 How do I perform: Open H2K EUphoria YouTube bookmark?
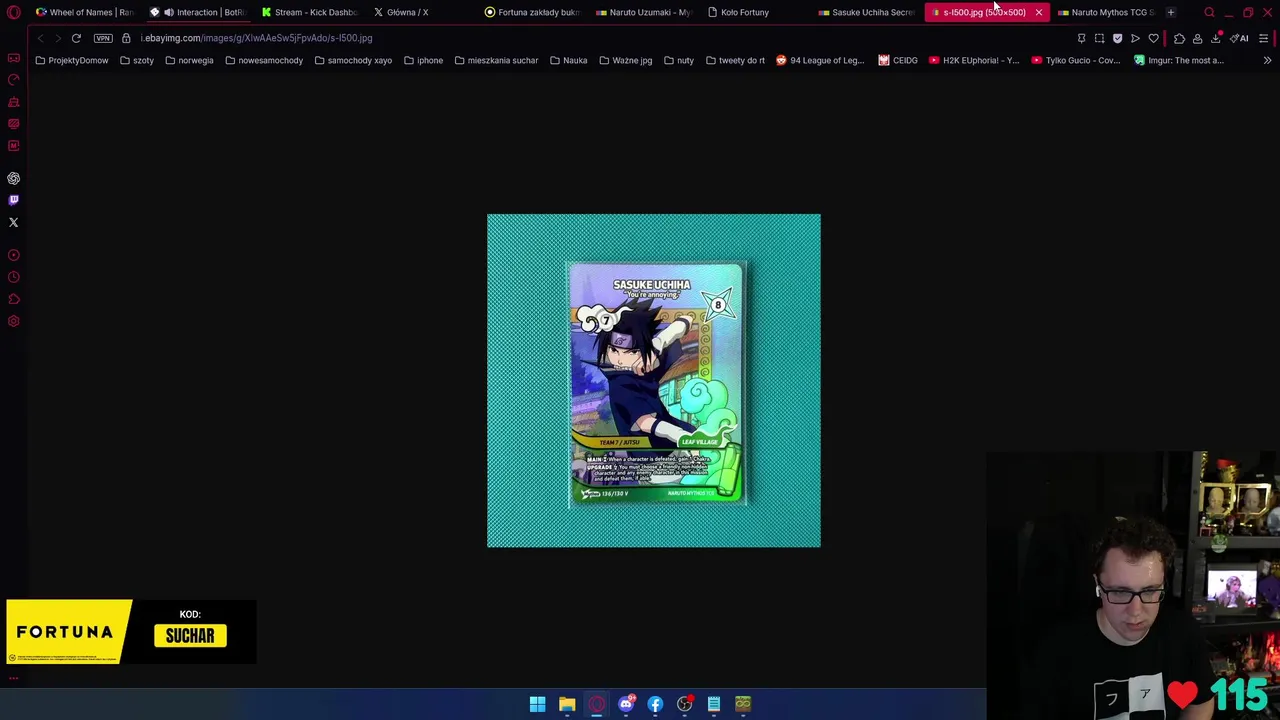[974, 60]
